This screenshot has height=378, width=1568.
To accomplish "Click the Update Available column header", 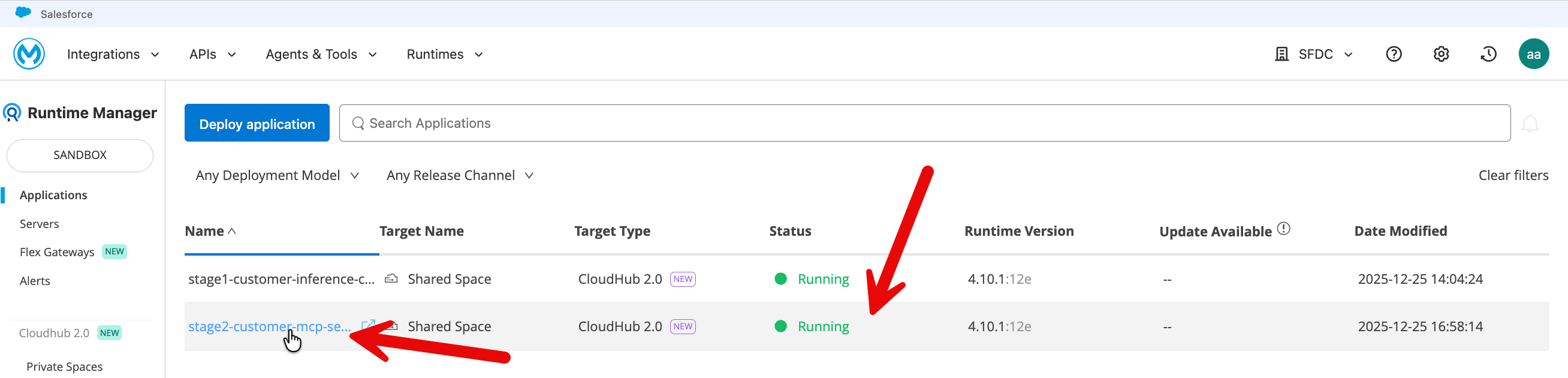I will point(1216,232).
